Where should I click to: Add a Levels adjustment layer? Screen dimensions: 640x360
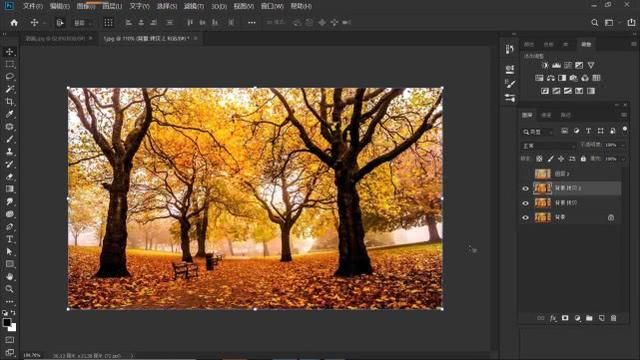click(x=556, y=65)
